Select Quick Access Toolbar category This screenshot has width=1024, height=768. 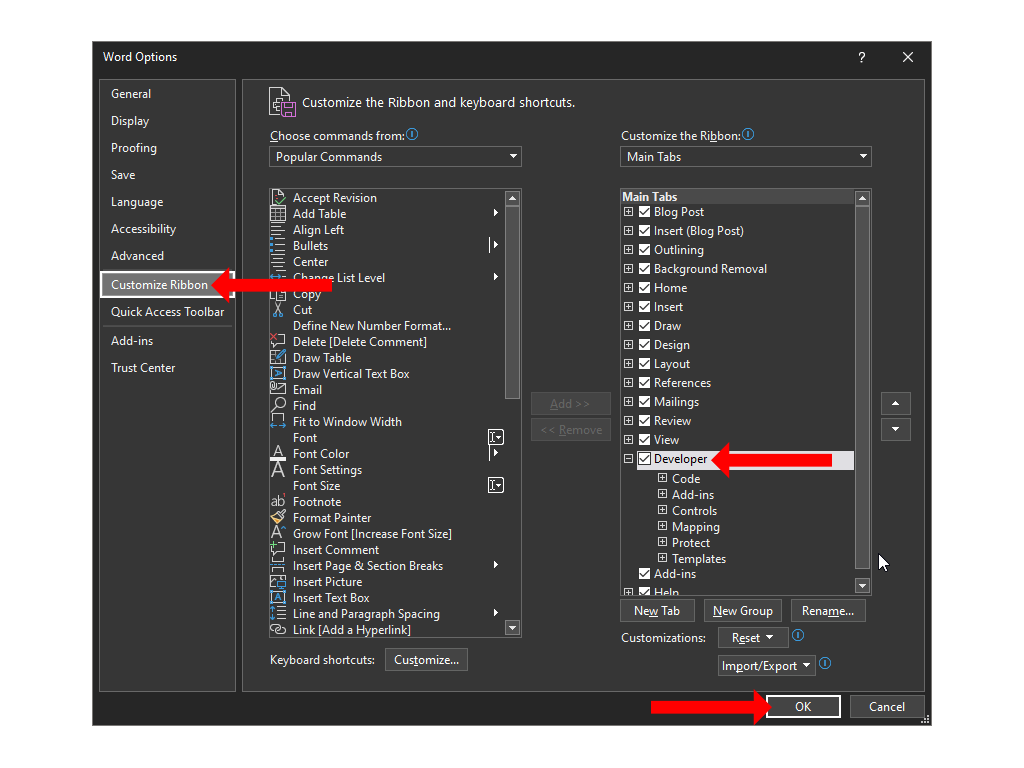pos(167,312)
